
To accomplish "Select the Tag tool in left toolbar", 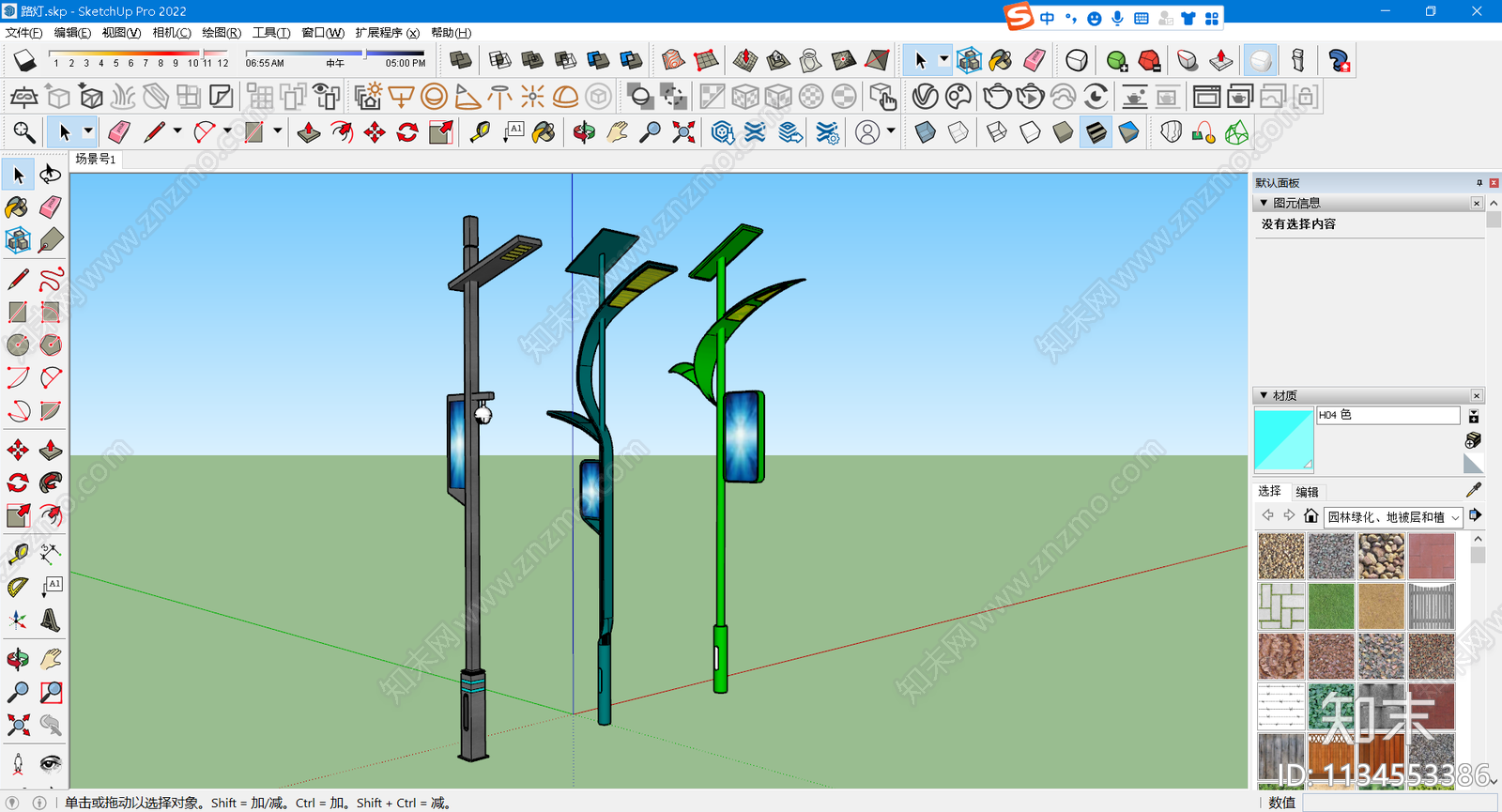I will pos(51,240).
